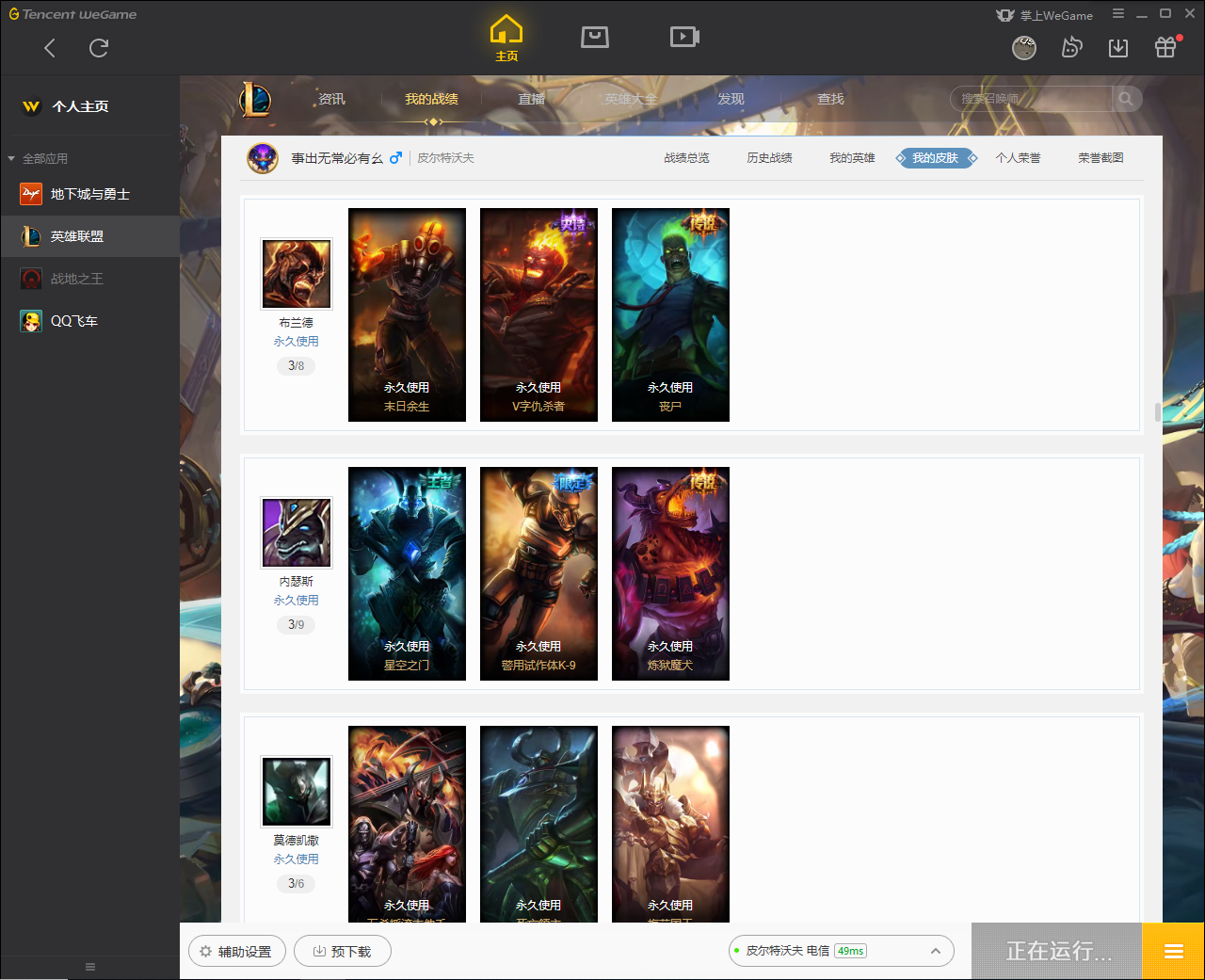Open the 直播 tab
The image size is (1205, 980).
tap(532, 99)
